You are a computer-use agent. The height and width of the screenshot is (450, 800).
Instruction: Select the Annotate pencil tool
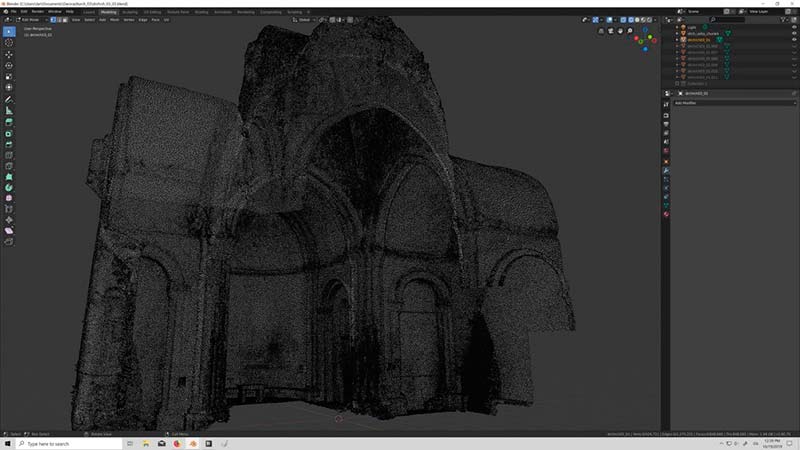(x=9, y=99)
